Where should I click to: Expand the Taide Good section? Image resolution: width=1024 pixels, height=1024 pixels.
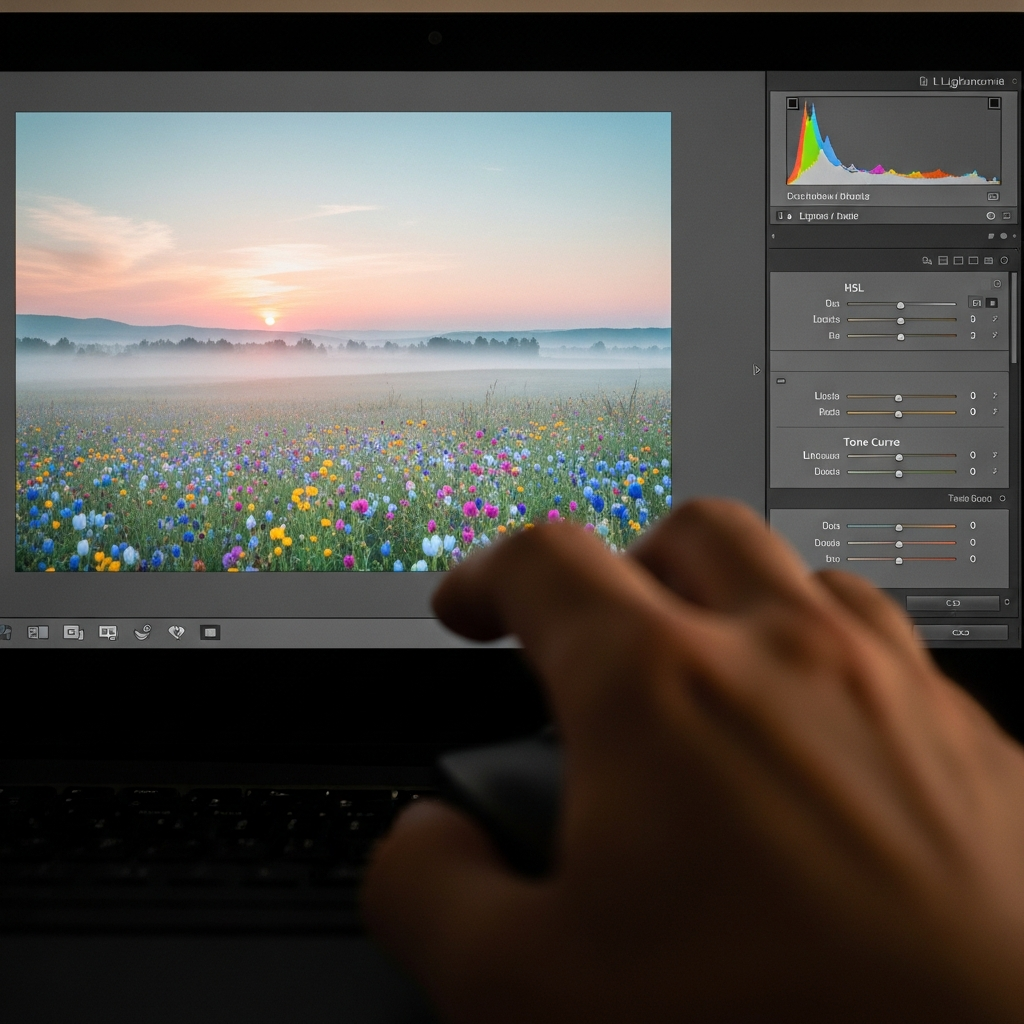[x=969, y=498]
